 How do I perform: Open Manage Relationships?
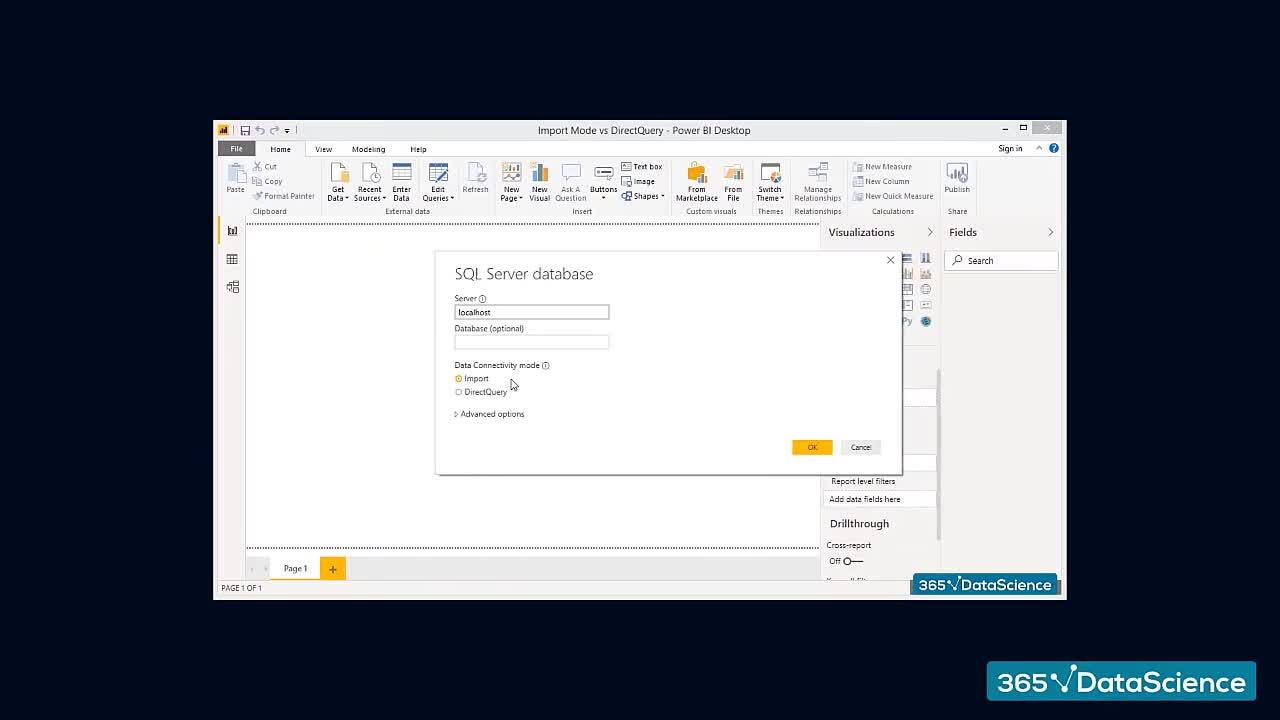click(818, 182)
